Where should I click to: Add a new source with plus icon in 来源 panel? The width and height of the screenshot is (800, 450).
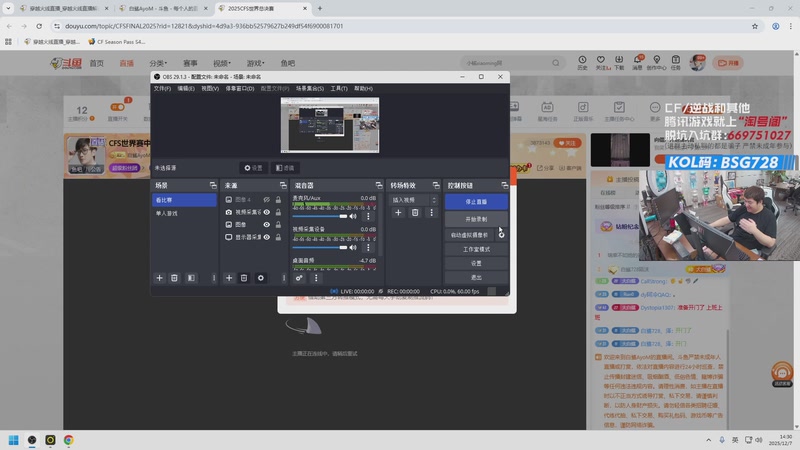click(229, 278)
